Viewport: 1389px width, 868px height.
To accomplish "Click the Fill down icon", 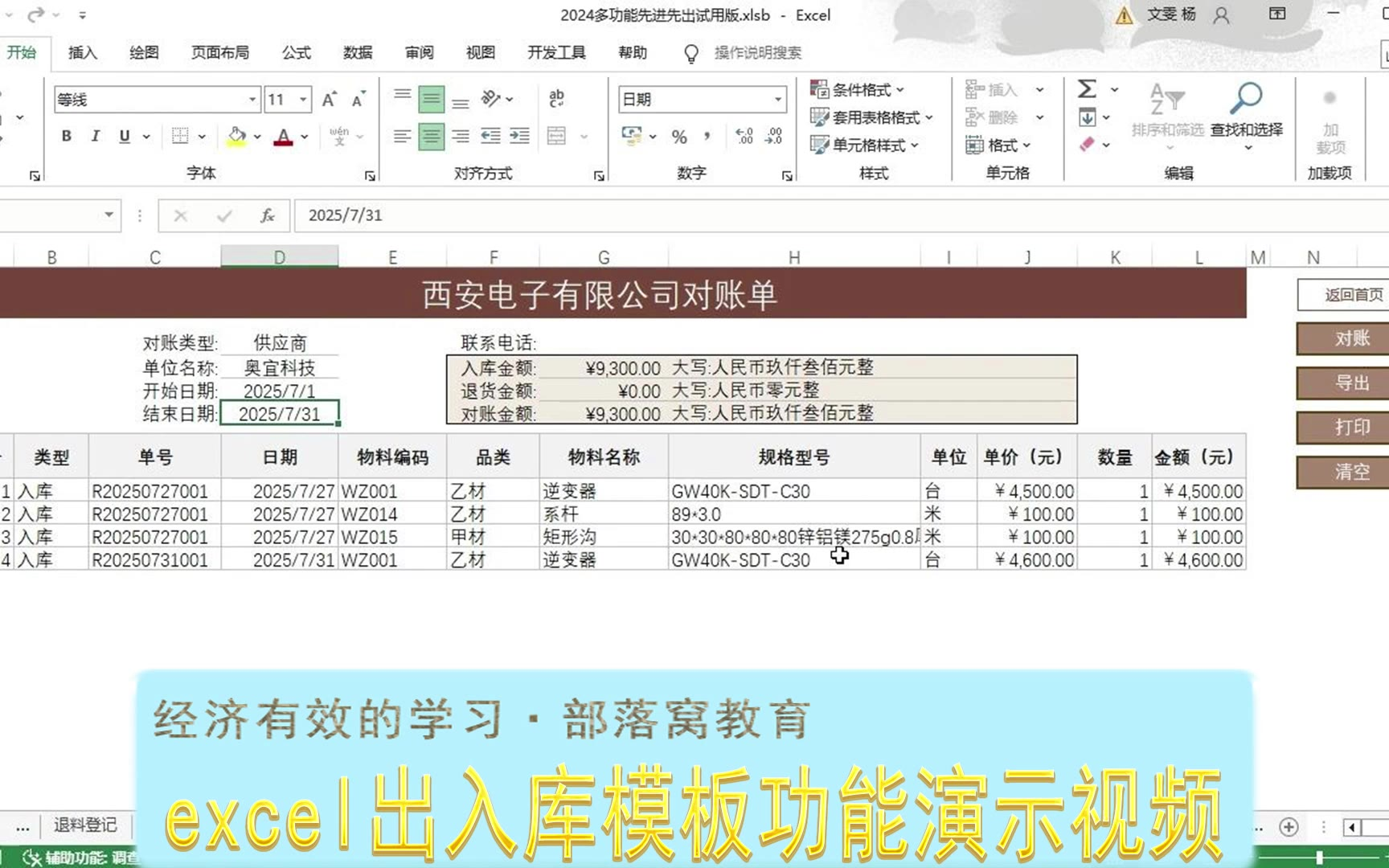I will tap(1087, 117).
